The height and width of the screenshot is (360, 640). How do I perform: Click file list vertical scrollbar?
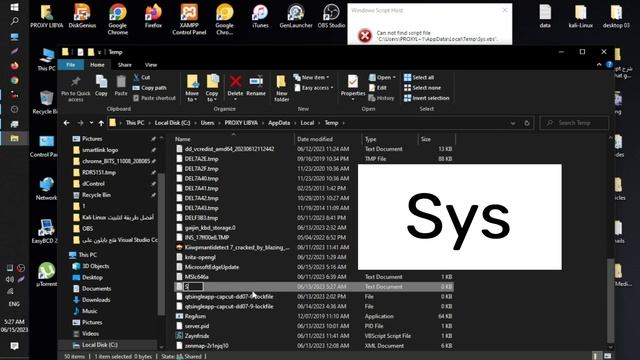[611, 300]
